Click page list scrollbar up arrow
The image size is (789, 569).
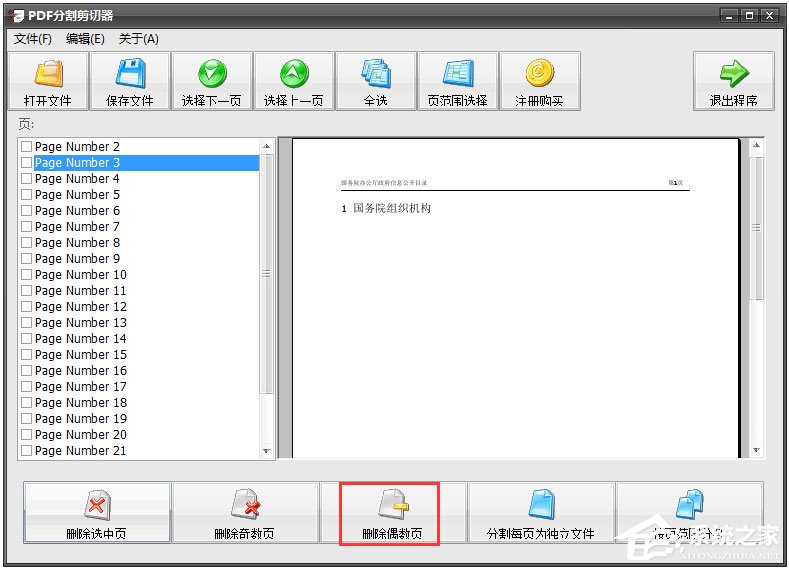click(x=267, y=146)
